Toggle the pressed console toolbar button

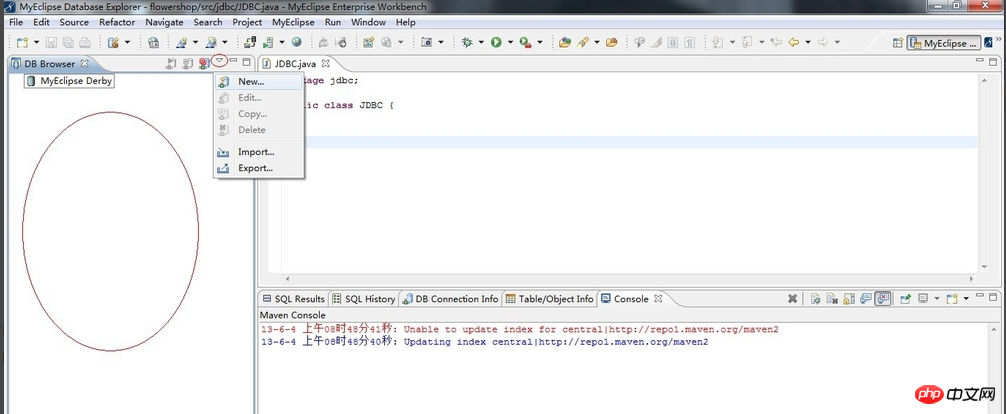(x=883, y=299)
